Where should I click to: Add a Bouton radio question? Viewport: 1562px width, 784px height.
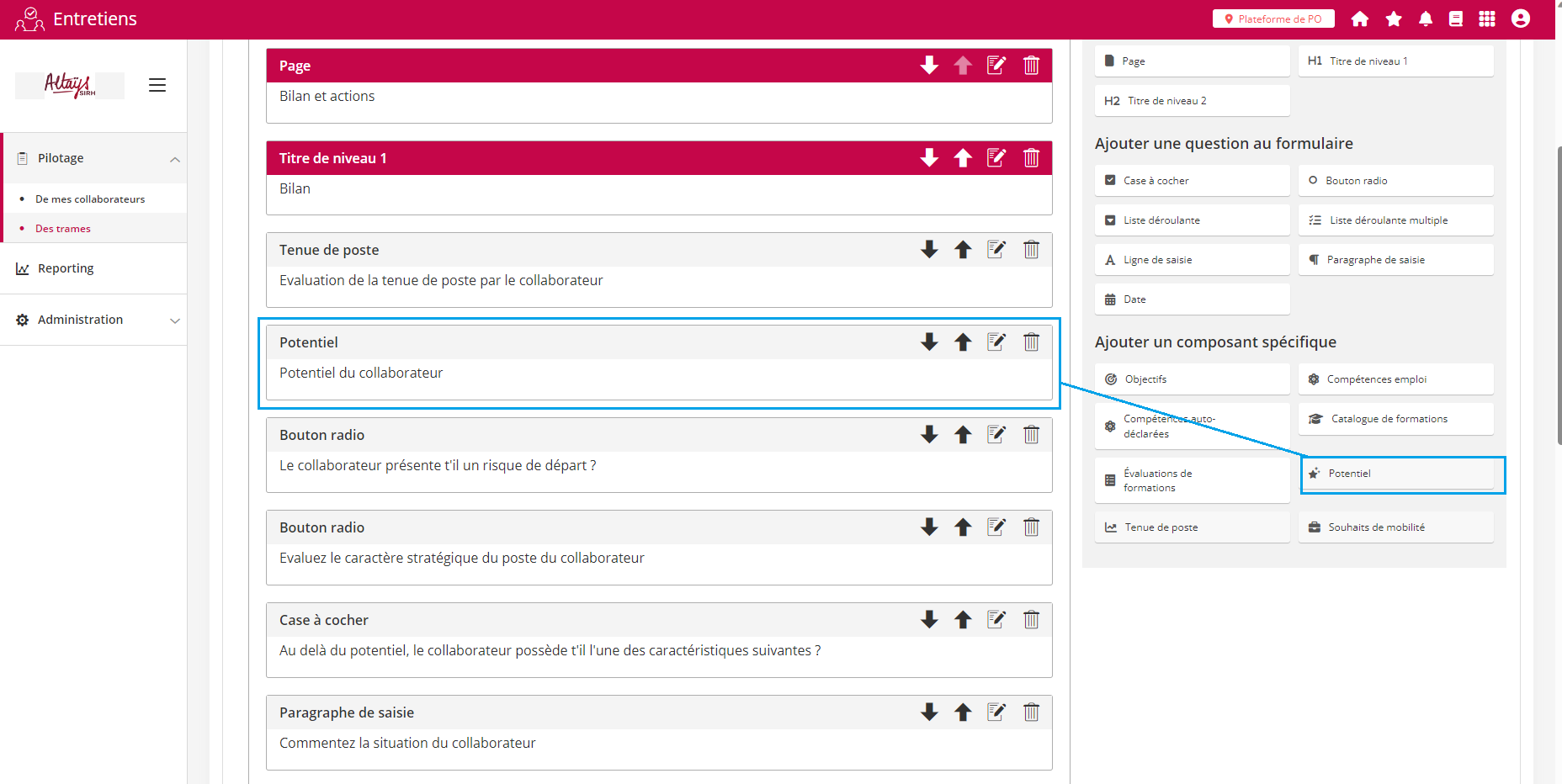point(1395,181)
